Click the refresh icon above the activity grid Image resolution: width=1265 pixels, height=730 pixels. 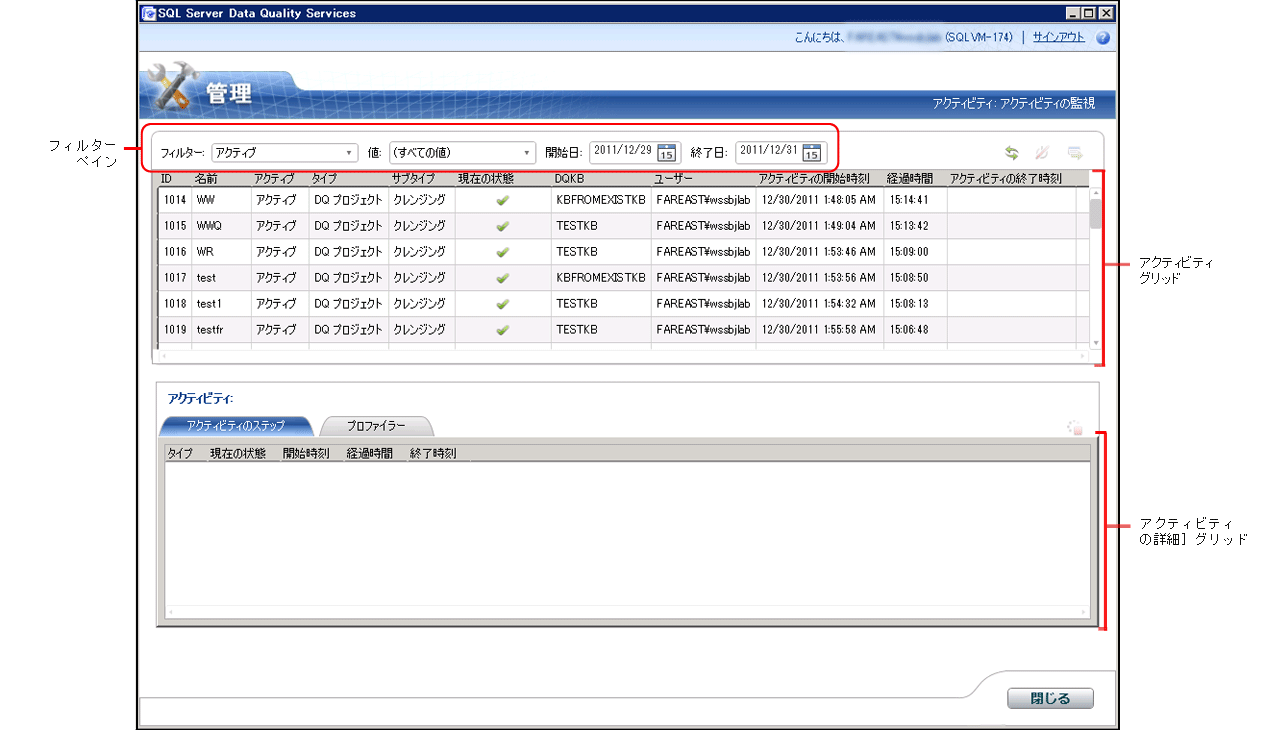coord(1012,153)
